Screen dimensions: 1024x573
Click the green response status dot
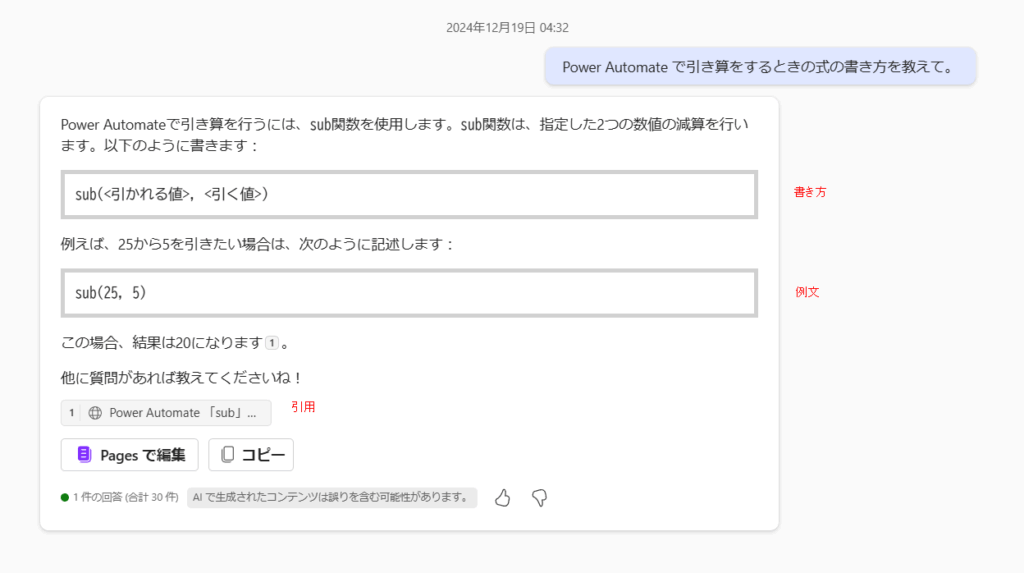pos(65,498)
